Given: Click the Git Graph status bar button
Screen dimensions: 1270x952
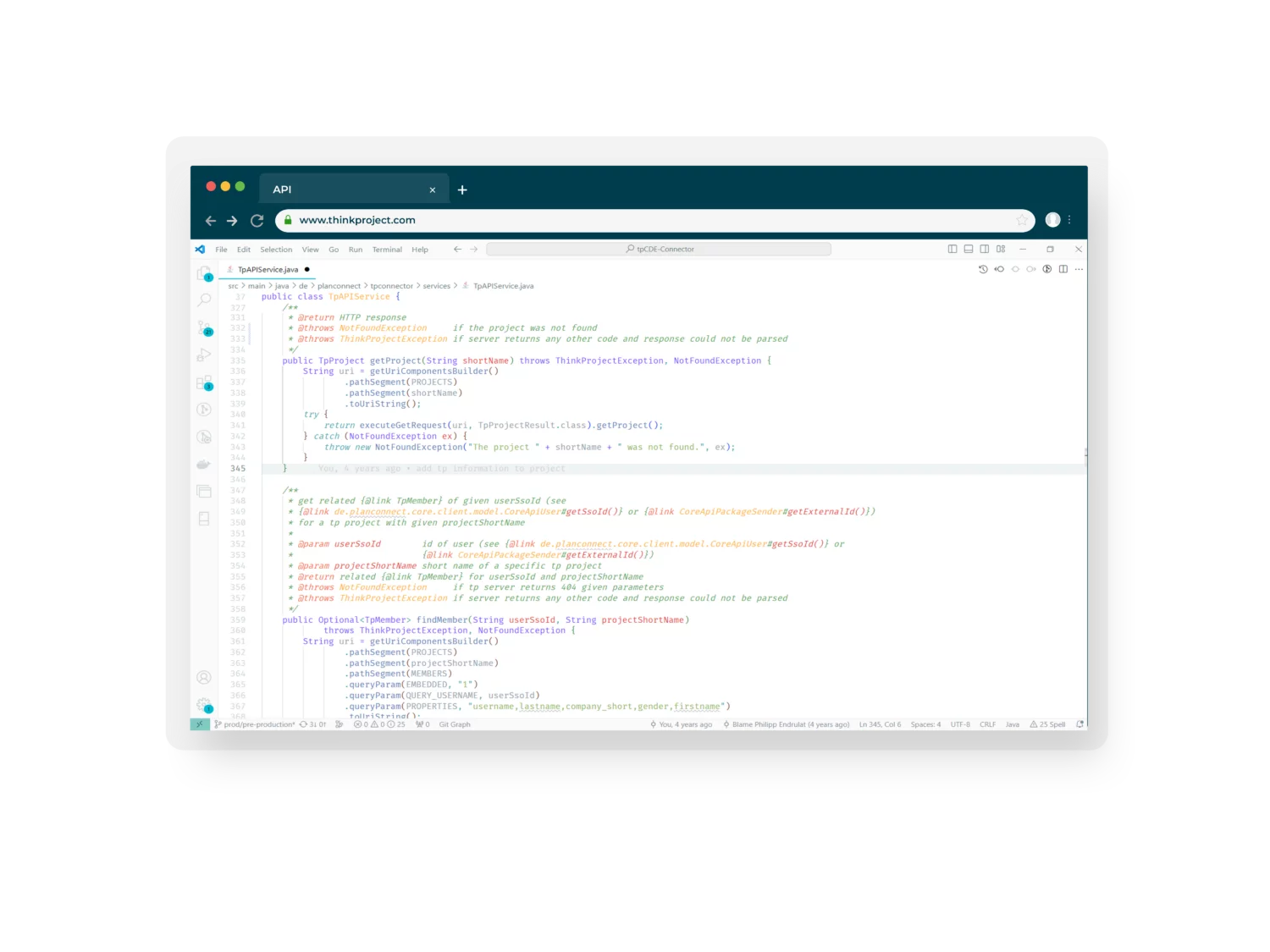Looking at the screenshot, I should click(455, 724).
